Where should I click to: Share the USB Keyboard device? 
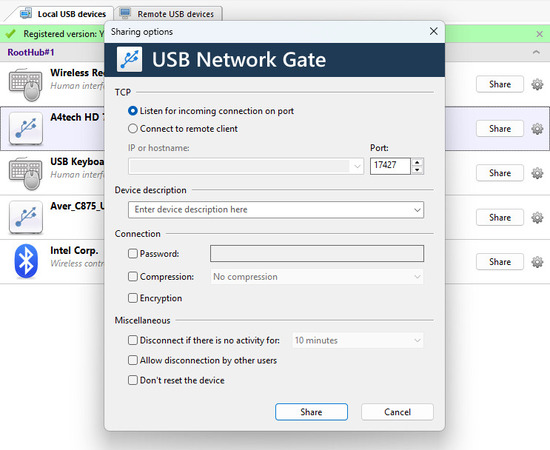tap(500, 173)
